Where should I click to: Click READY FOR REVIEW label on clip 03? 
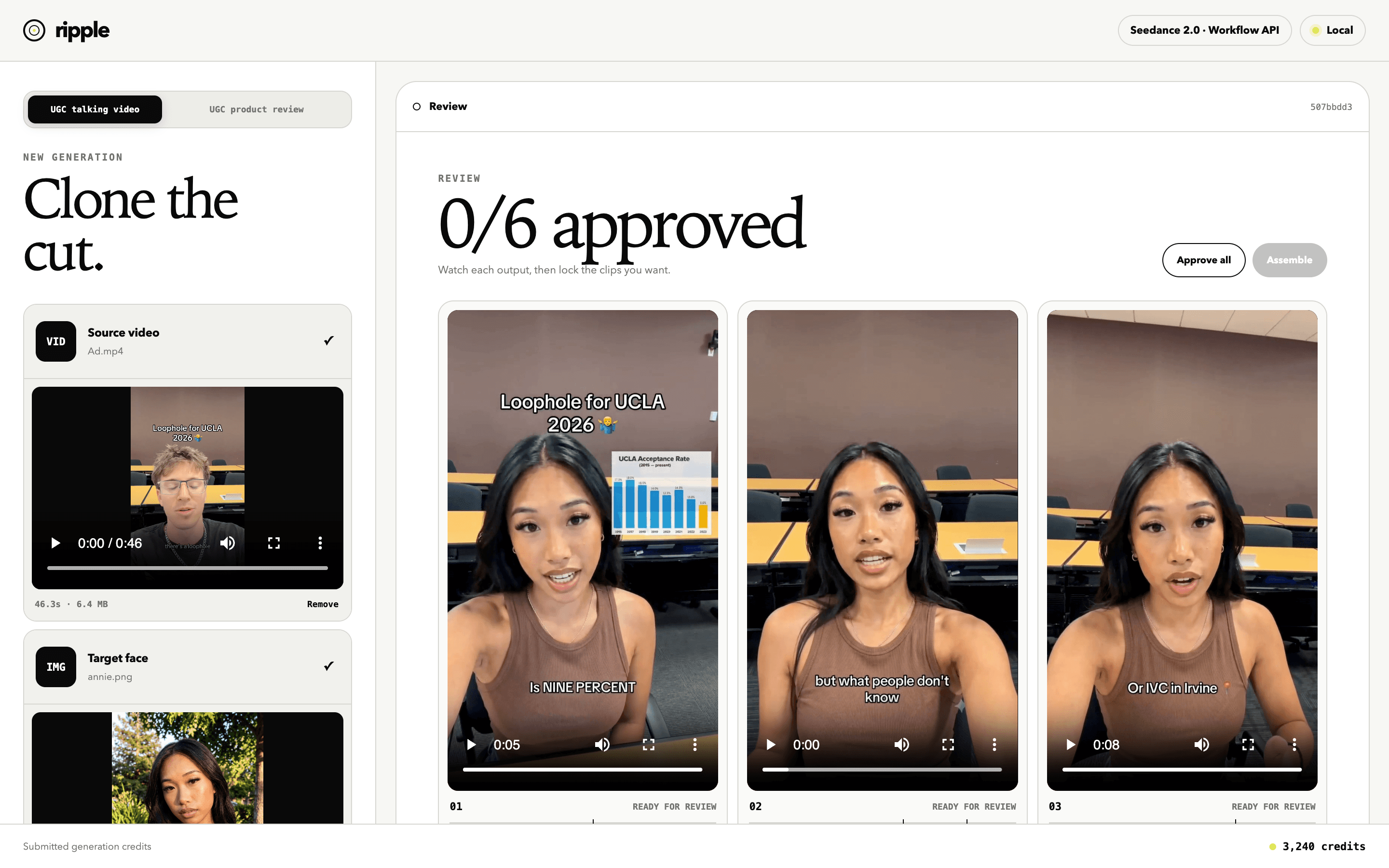tap(1274, 807)
